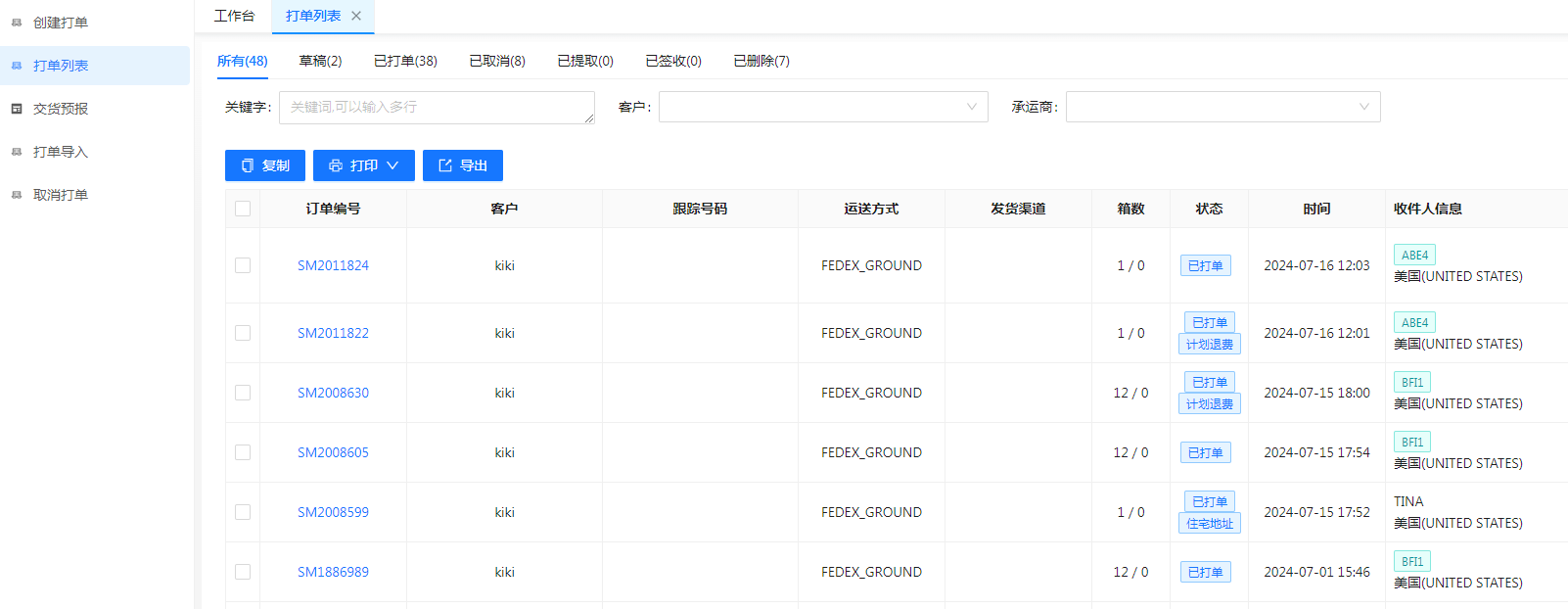Select the 已提取(0) filter tab
Screen dimensions: 1568x609
click(585, 61)
